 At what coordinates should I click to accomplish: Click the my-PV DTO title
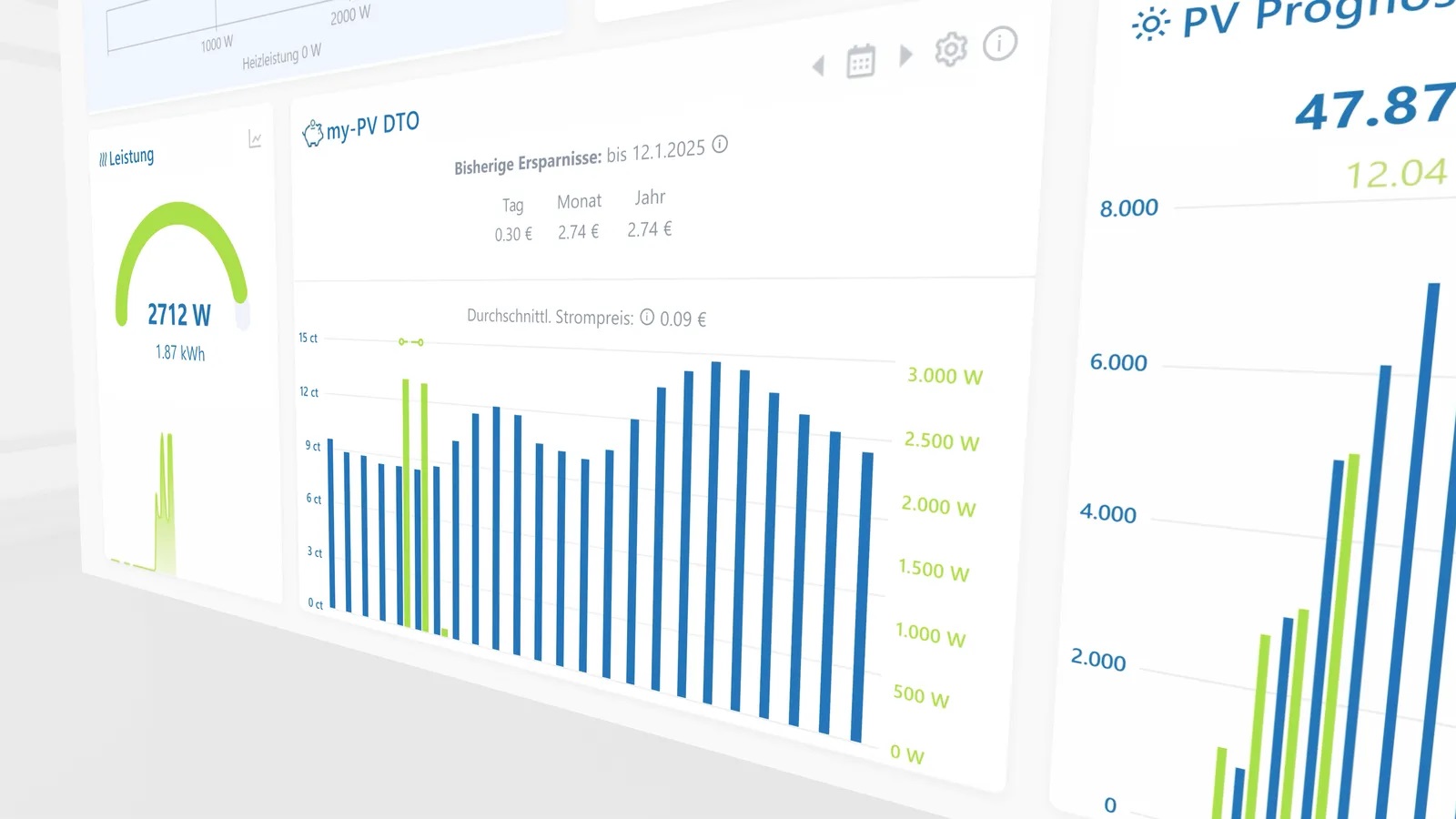[373, 127]
